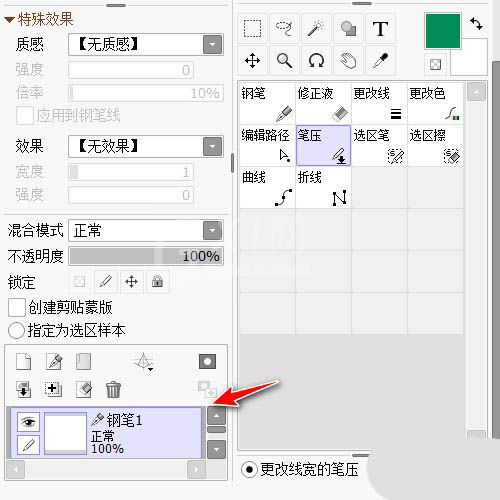Select the 更改色 tool

[x=435, y=104]
